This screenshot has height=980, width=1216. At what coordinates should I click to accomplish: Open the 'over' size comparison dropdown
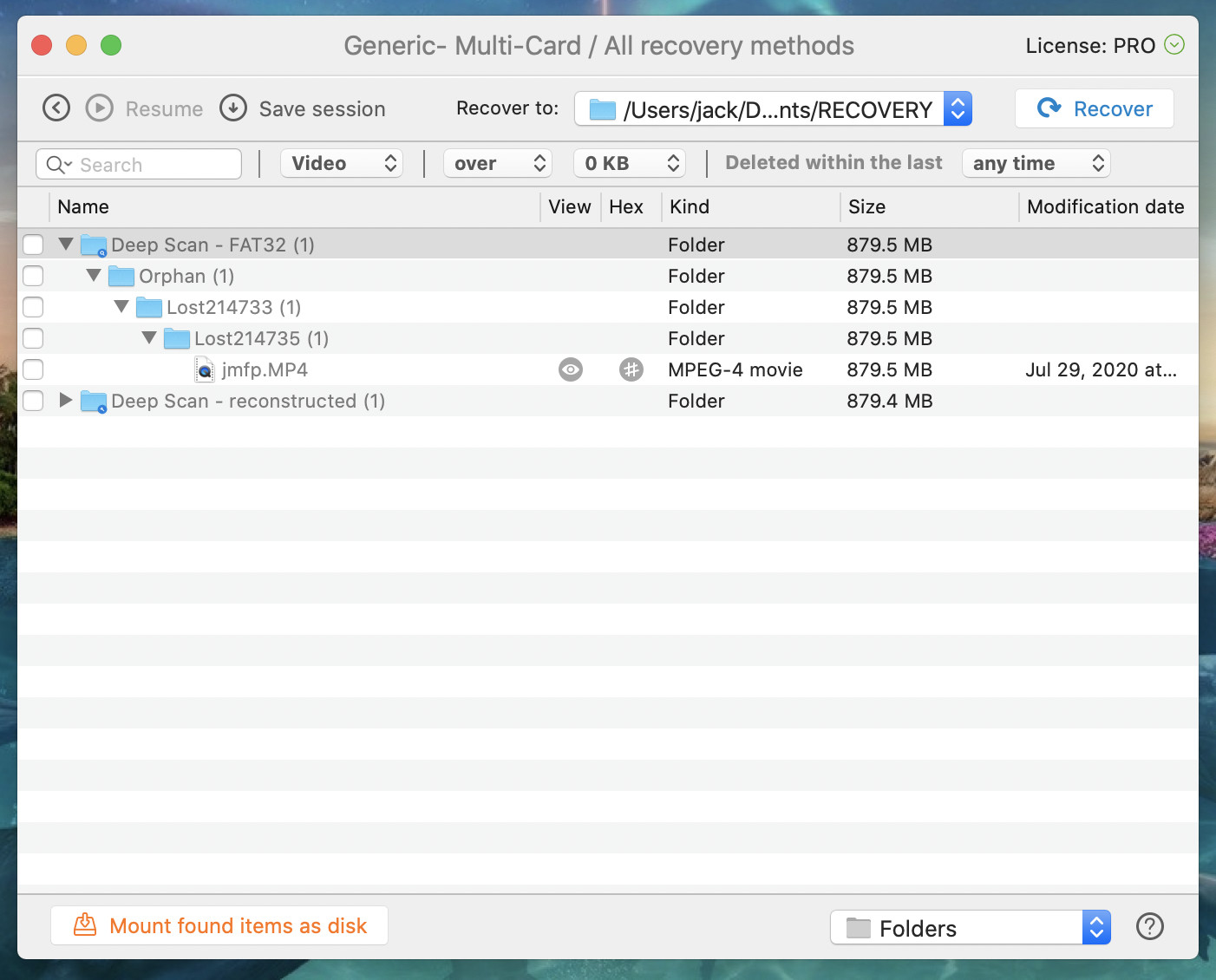(498, 163)
